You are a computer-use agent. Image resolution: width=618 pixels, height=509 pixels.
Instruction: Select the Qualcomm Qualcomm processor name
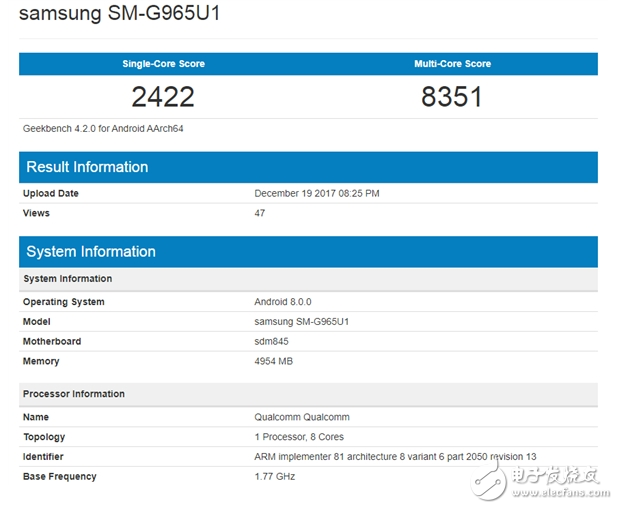[x=302, y=417]
